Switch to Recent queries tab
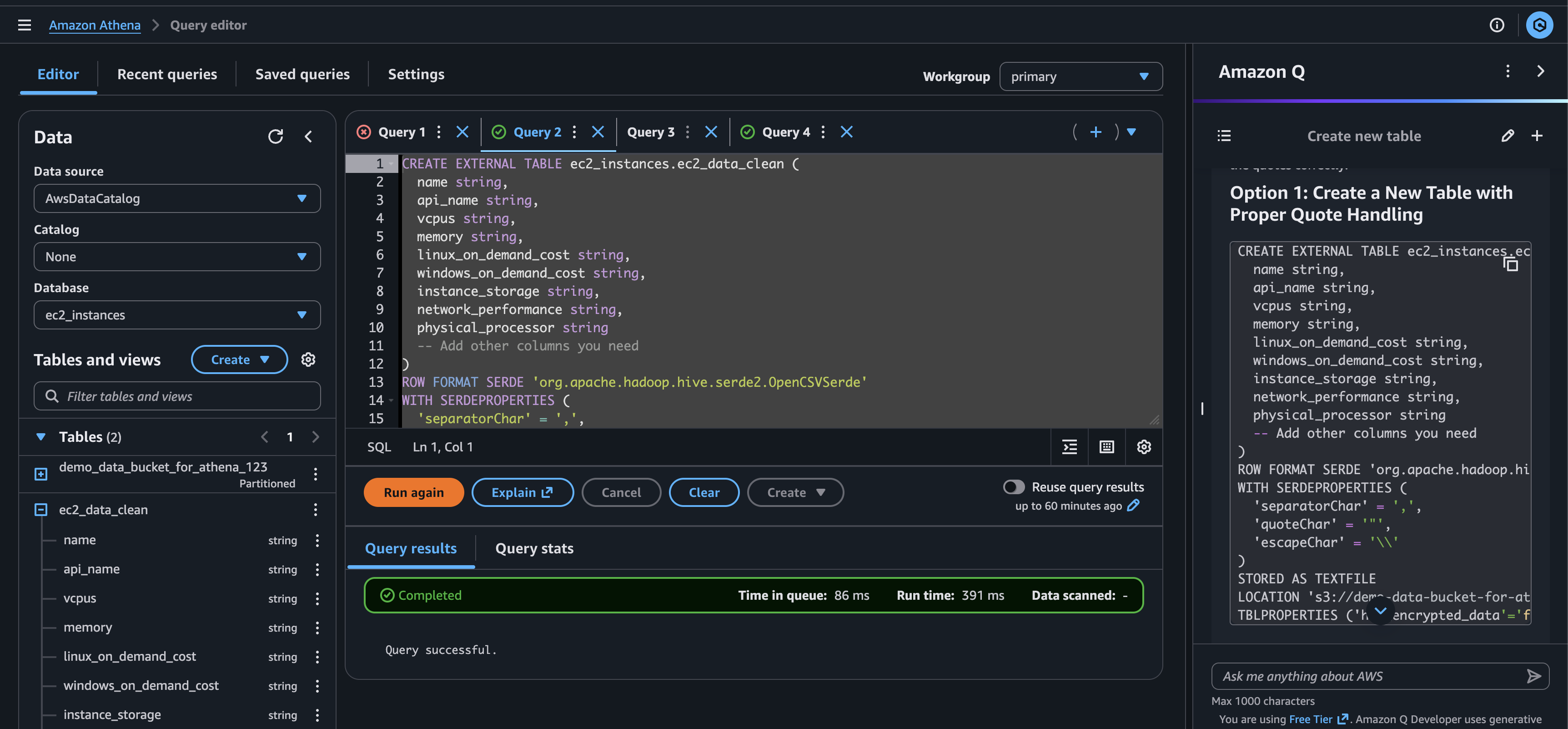Screen dimensions: 1568x729 167,74
